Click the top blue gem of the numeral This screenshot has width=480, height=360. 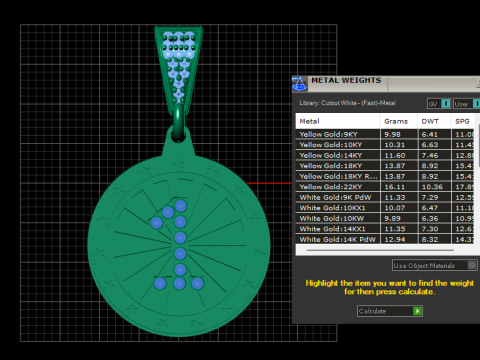point(181,206)
